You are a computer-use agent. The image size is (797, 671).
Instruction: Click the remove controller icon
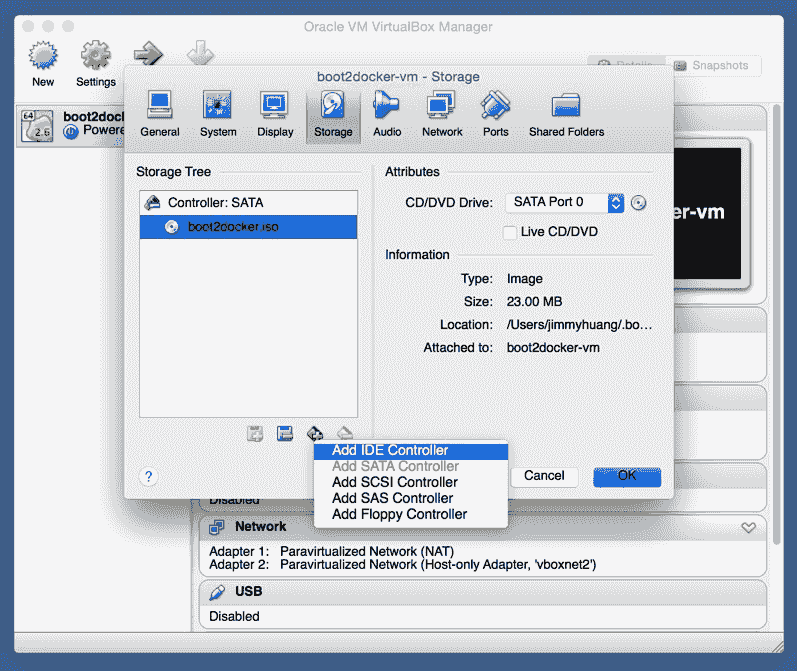[345, 434]
